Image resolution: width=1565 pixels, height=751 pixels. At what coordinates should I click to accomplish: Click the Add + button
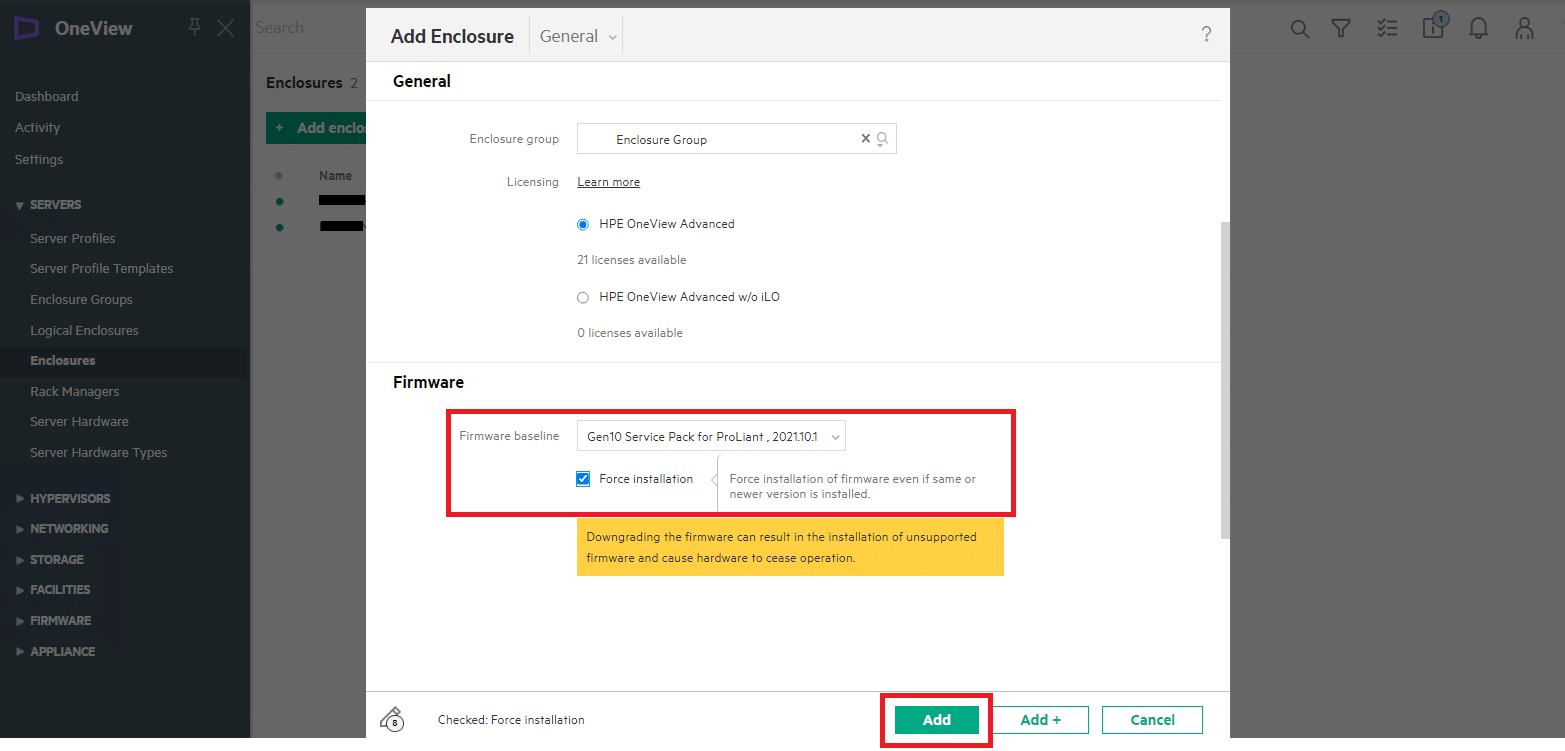1040,720
